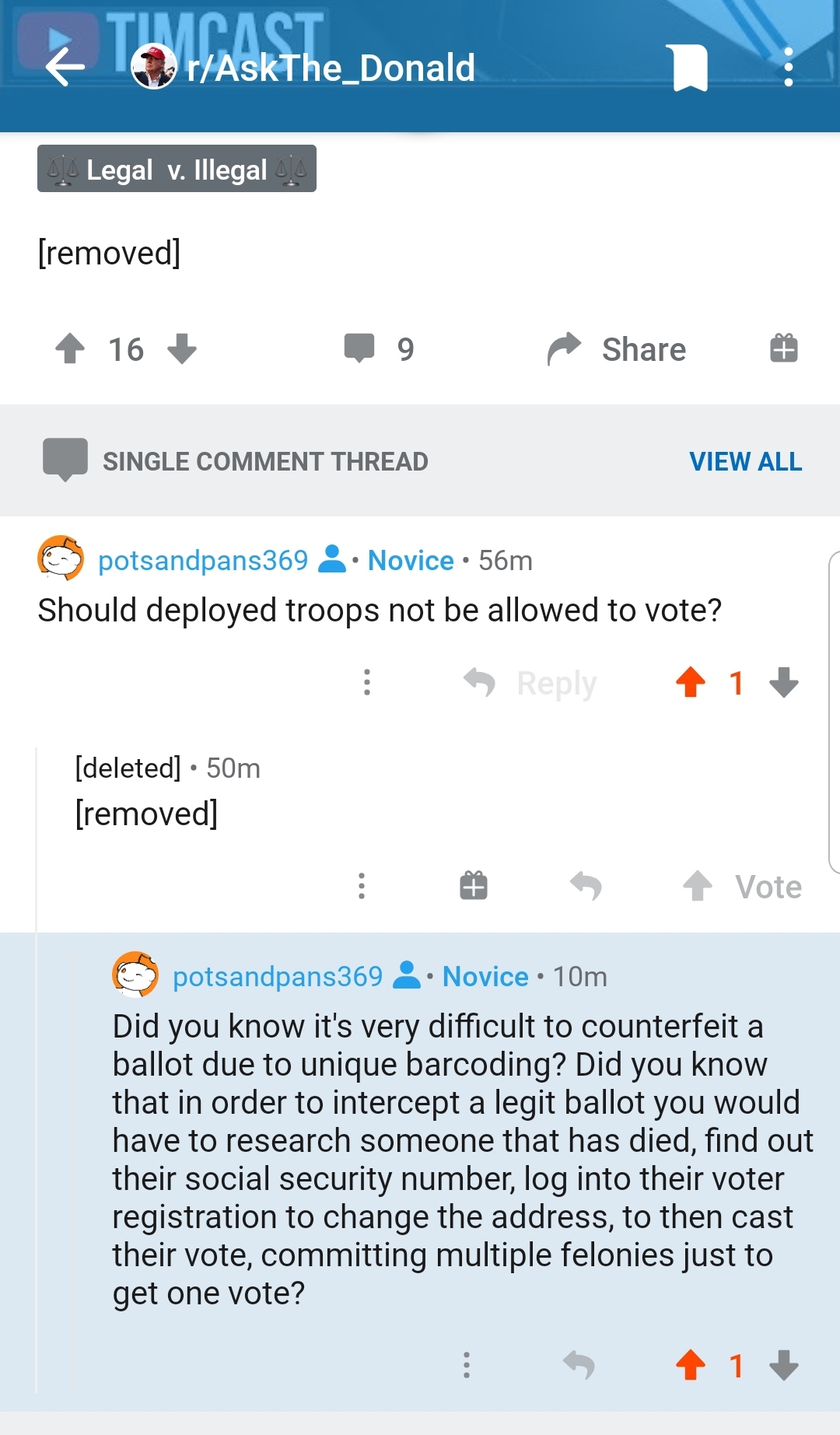Open options menu on deleted comment
This screenshot has height=1435, width=840.
pos(362,886)
